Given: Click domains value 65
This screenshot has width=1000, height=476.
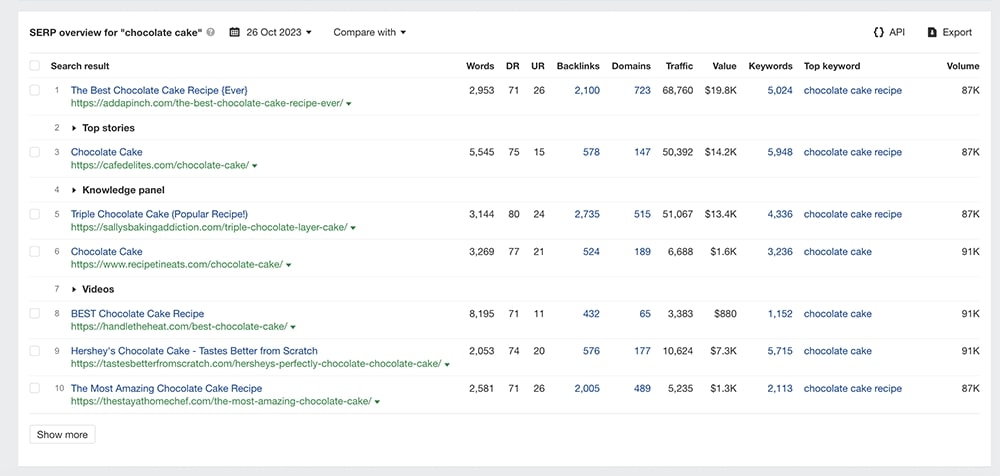Looking at the screenshot, I should 645,313.
